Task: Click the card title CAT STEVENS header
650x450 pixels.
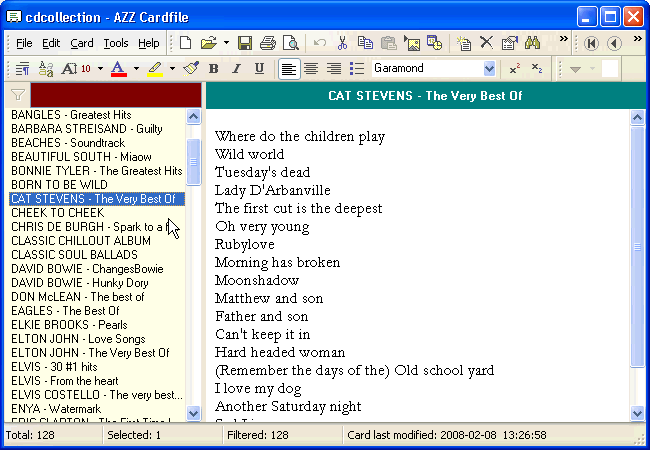Action: 425,96
